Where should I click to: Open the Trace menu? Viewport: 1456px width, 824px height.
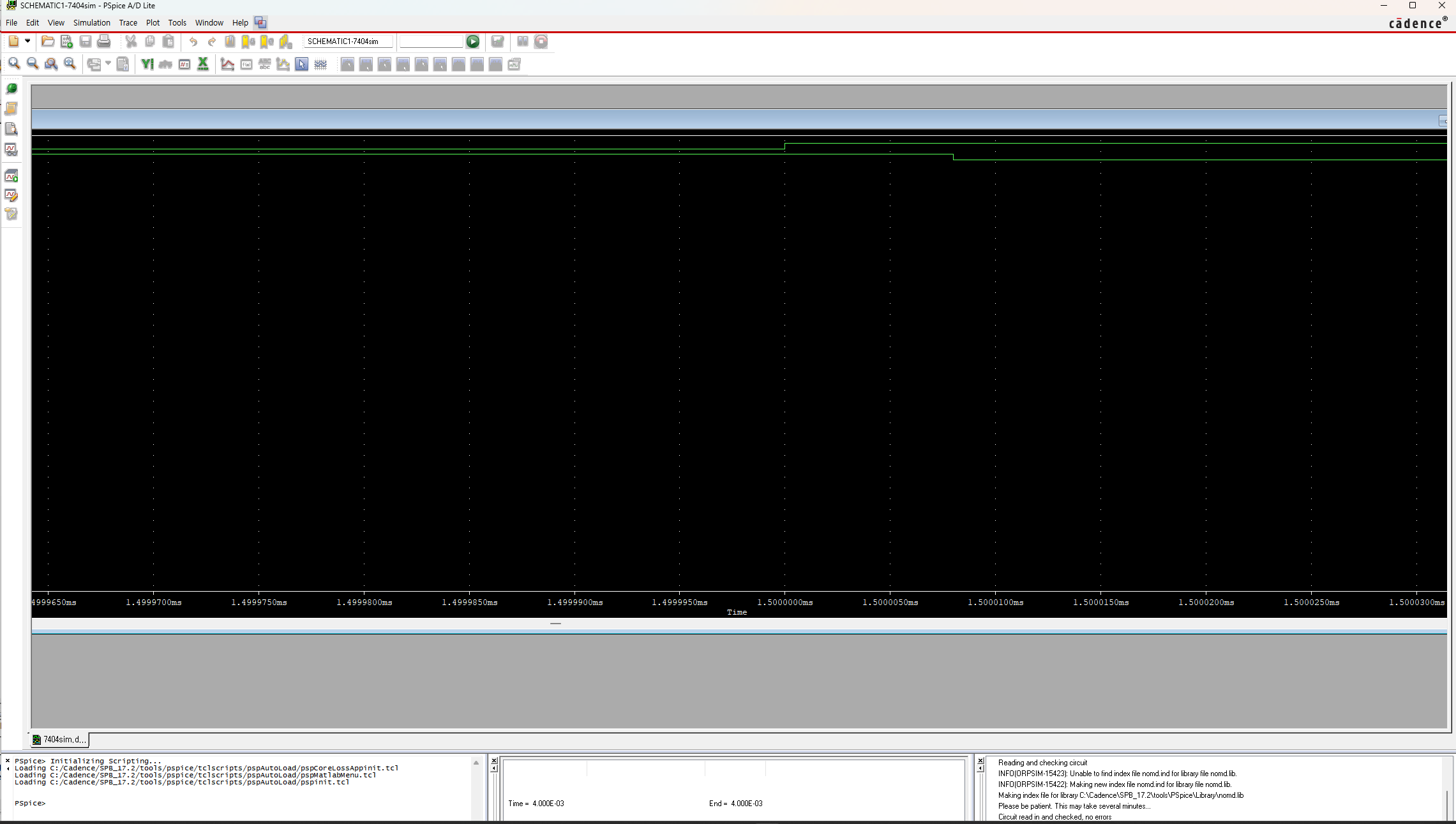[128, 22]
